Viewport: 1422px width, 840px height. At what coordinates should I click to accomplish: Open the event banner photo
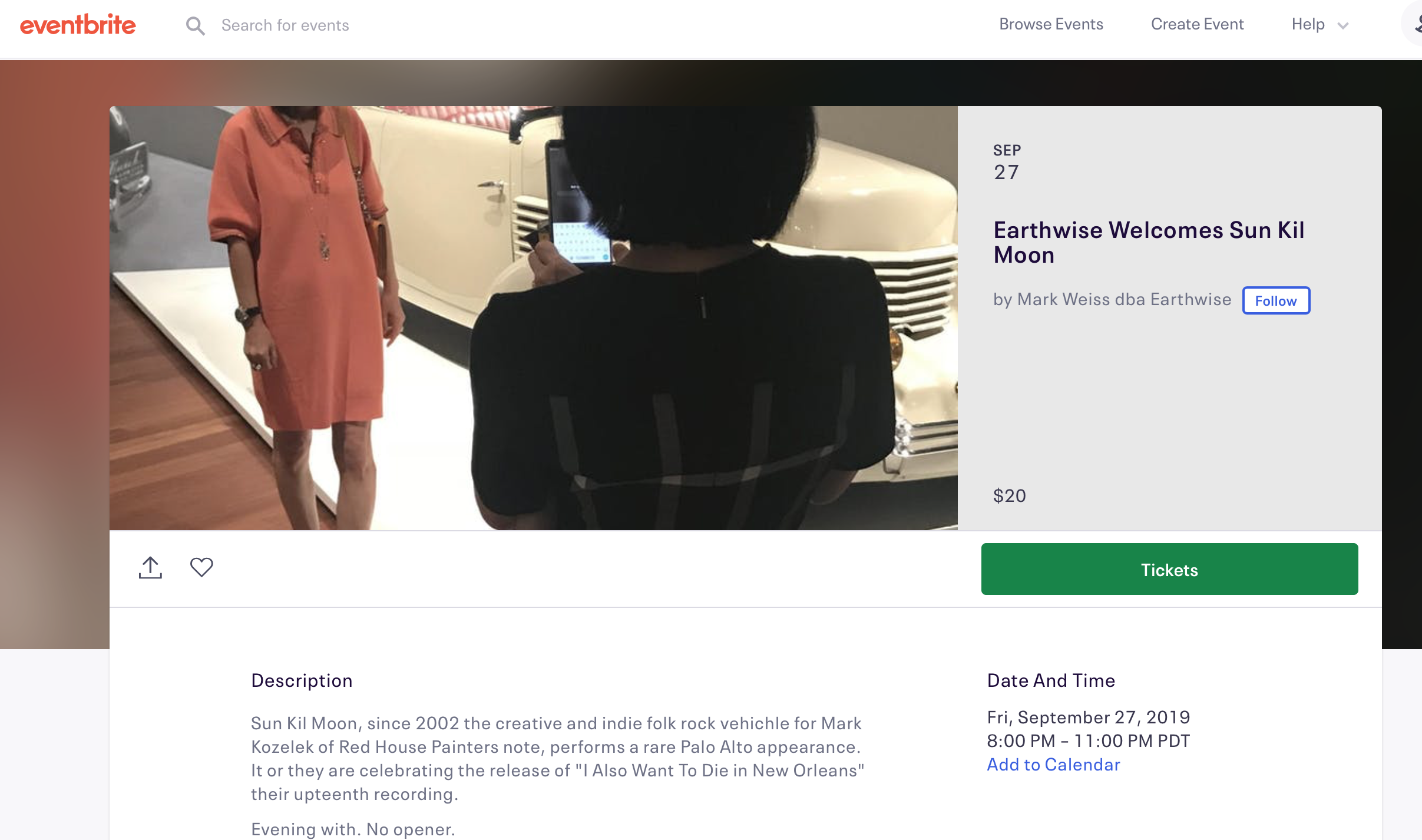point(533,318)
